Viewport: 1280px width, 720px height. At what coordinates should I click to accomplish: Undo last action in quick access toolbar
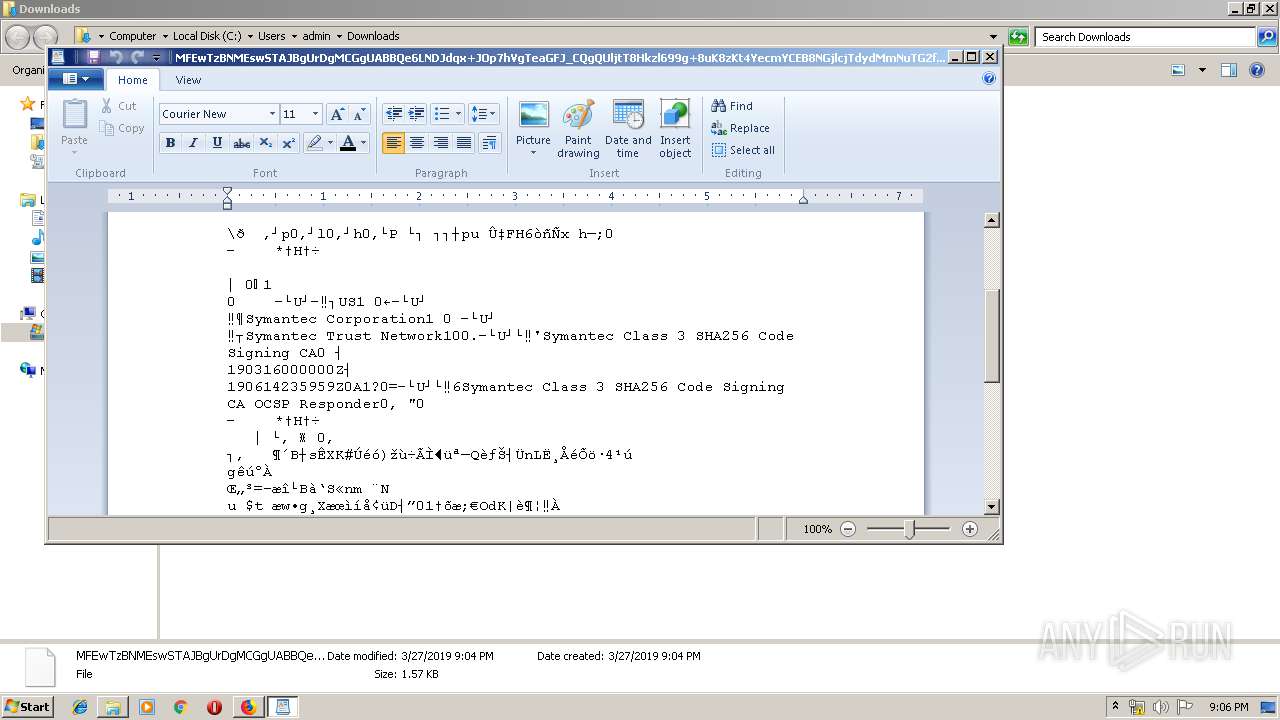click(115, 57)
